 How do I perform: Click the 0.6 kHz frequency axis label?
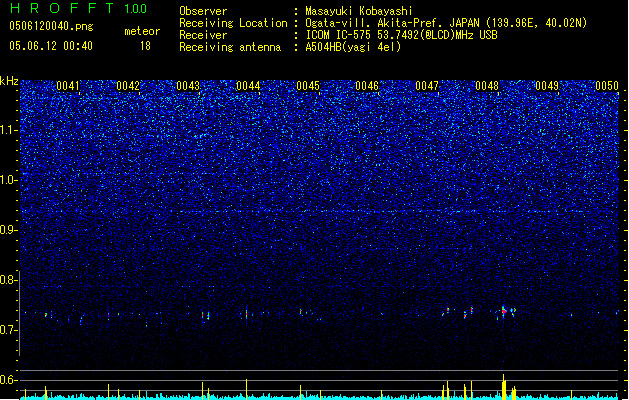click(x=9, y=380)
